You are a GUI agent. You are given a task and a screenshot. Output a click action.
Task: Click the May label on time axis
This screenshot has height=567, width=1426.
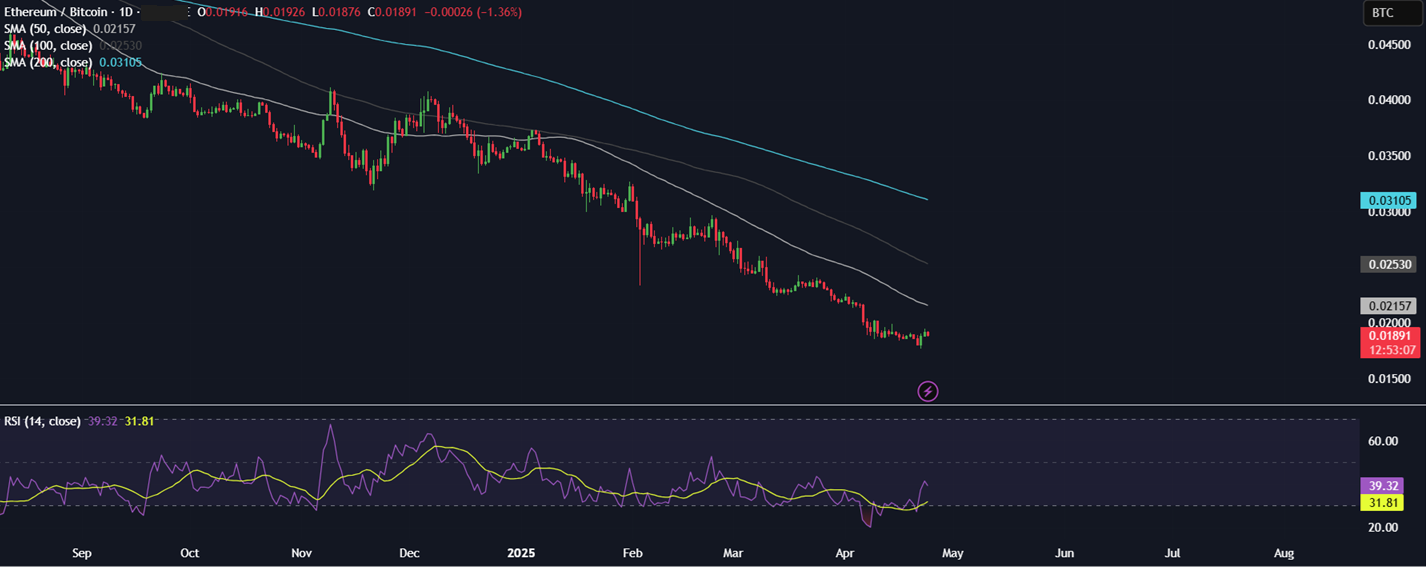coord(953,553)
